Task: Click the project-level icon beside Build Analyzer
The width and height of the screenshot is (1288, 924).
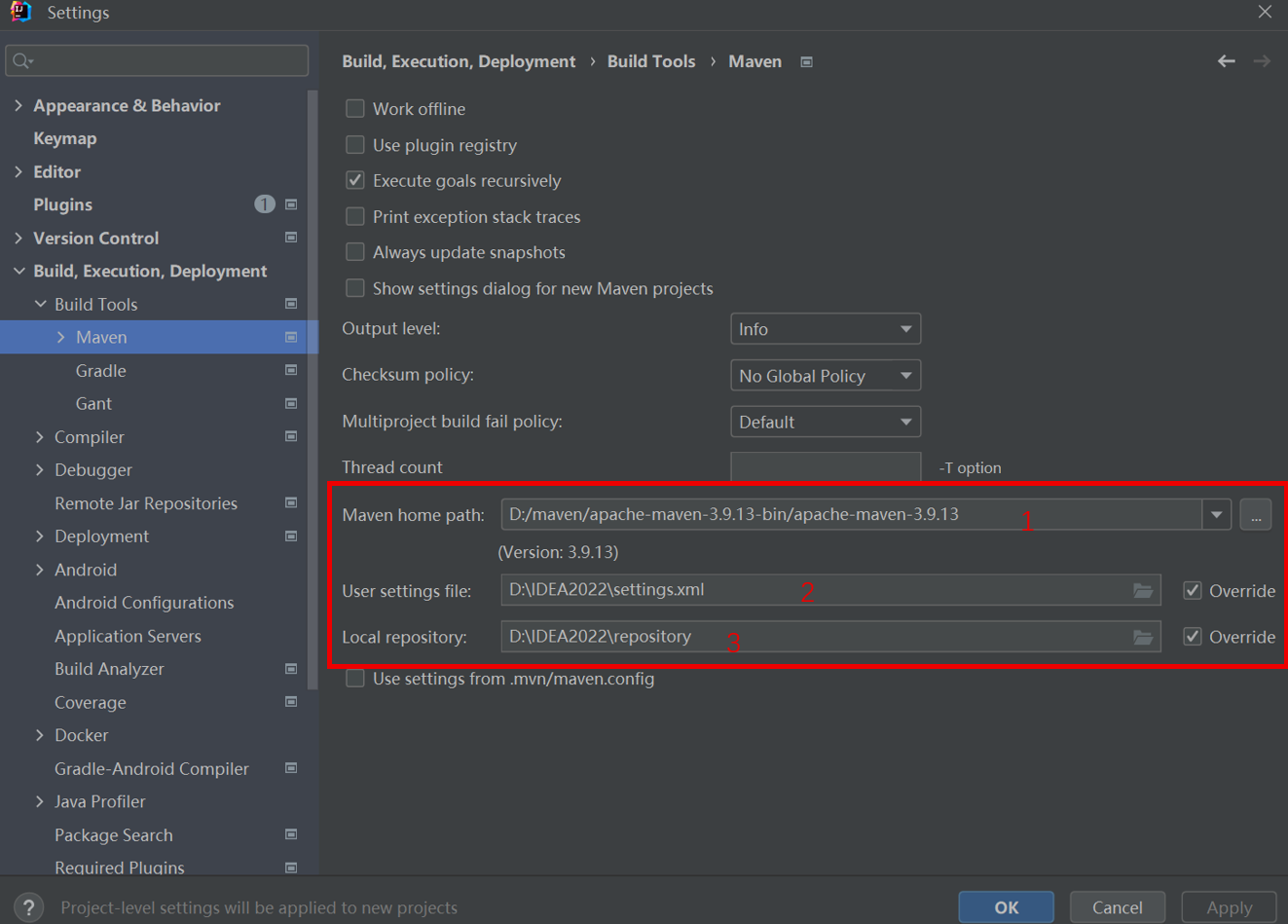Action: pyautogui.click(x=291, y=669)
